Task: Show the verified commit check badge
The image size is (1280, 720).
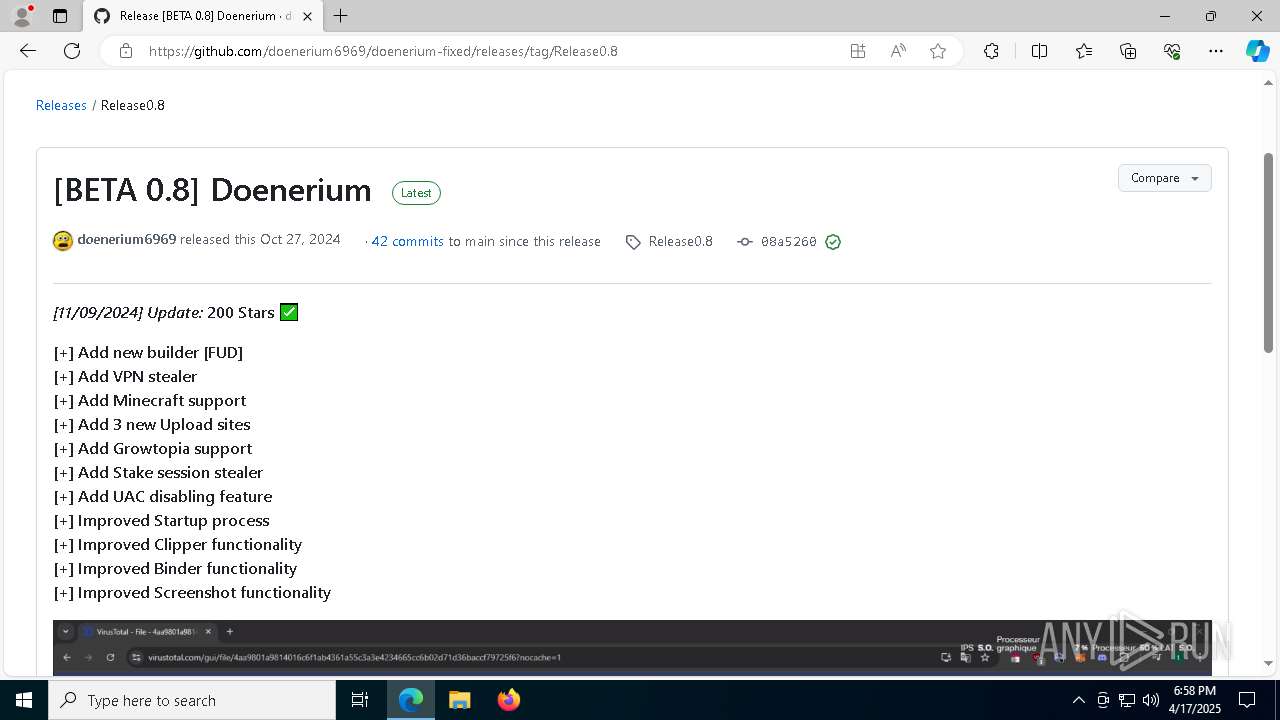Action: tap(833, 242)
